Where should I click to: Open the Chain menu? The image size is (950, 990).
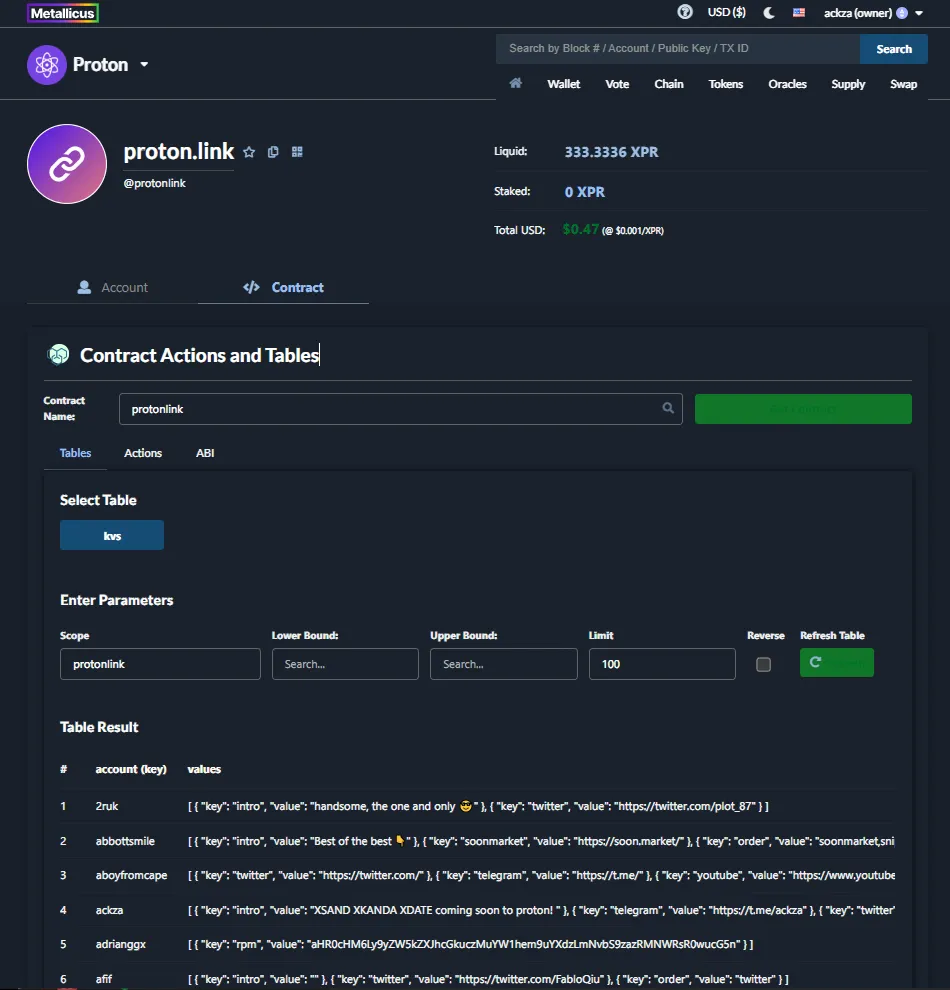tap(668, 84)
